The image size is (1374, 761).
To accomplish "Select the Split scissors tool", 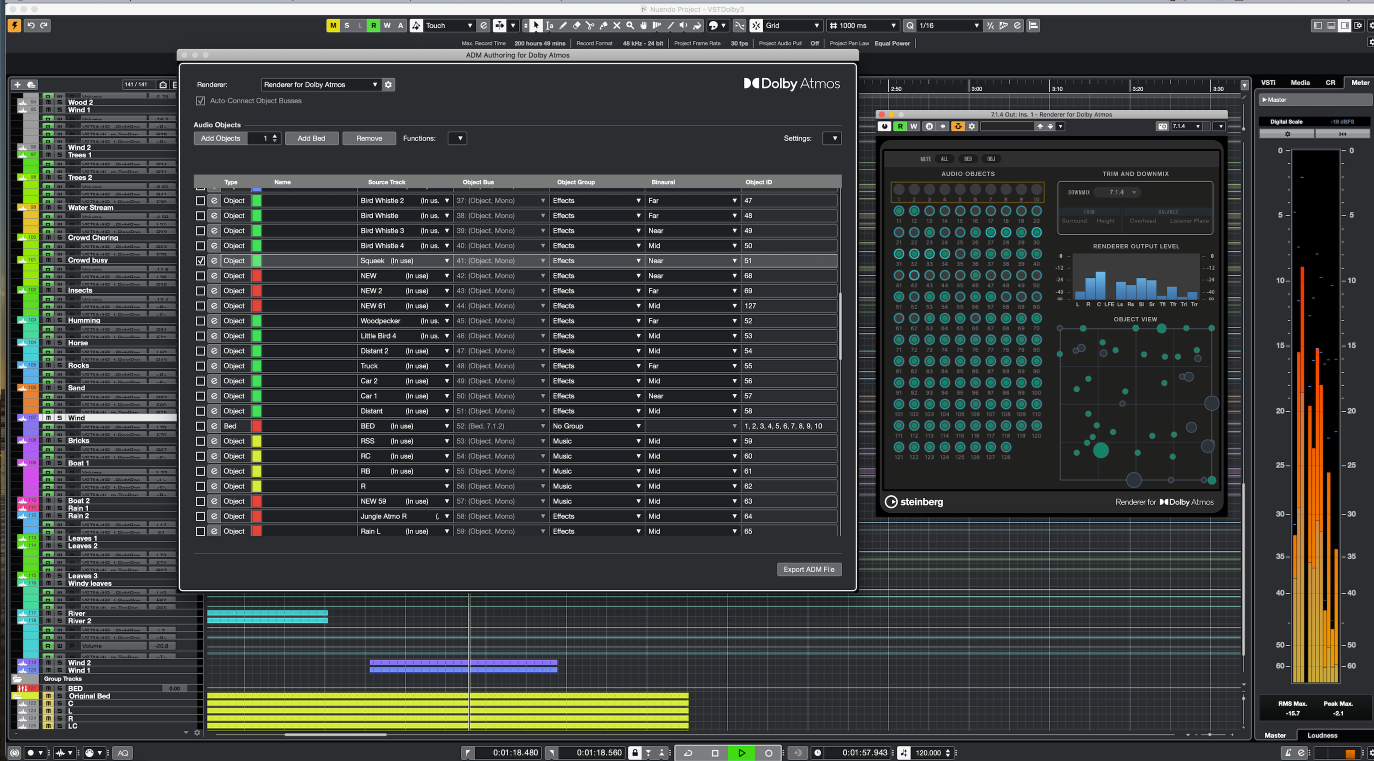I will point(590,25).
